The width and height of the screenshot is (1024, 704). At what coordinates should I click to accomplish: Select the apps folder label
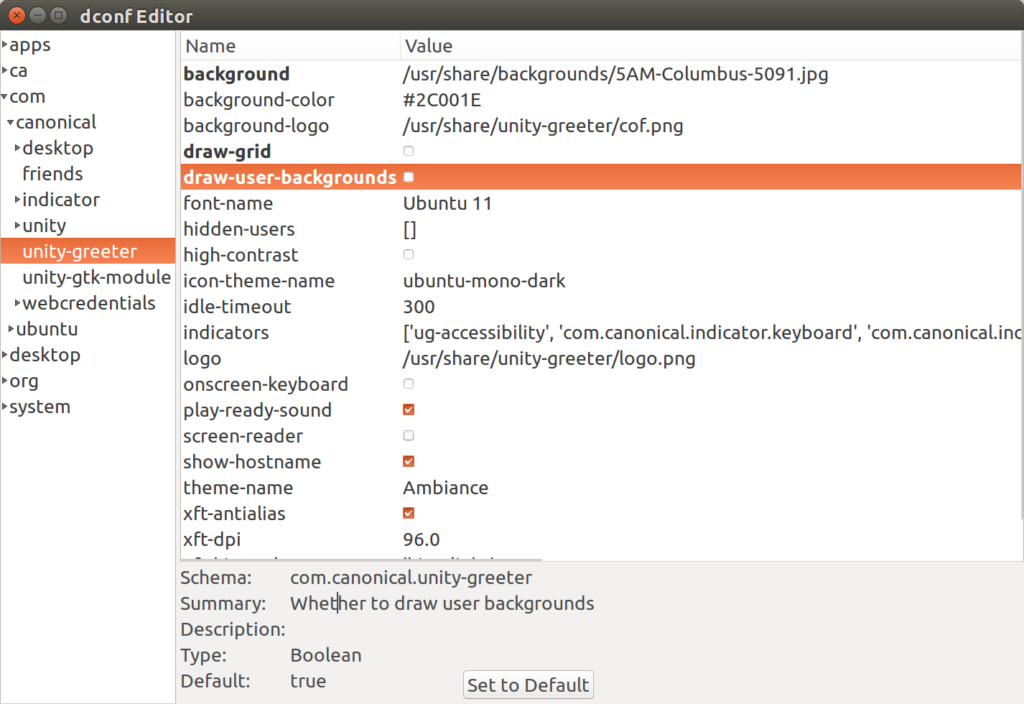30,45
